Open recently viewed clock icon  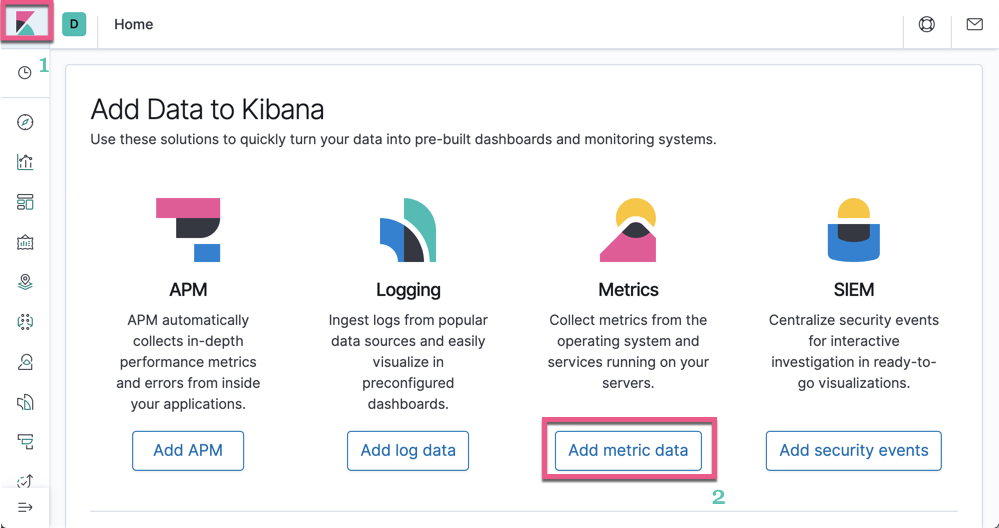[x=25, y=73]
